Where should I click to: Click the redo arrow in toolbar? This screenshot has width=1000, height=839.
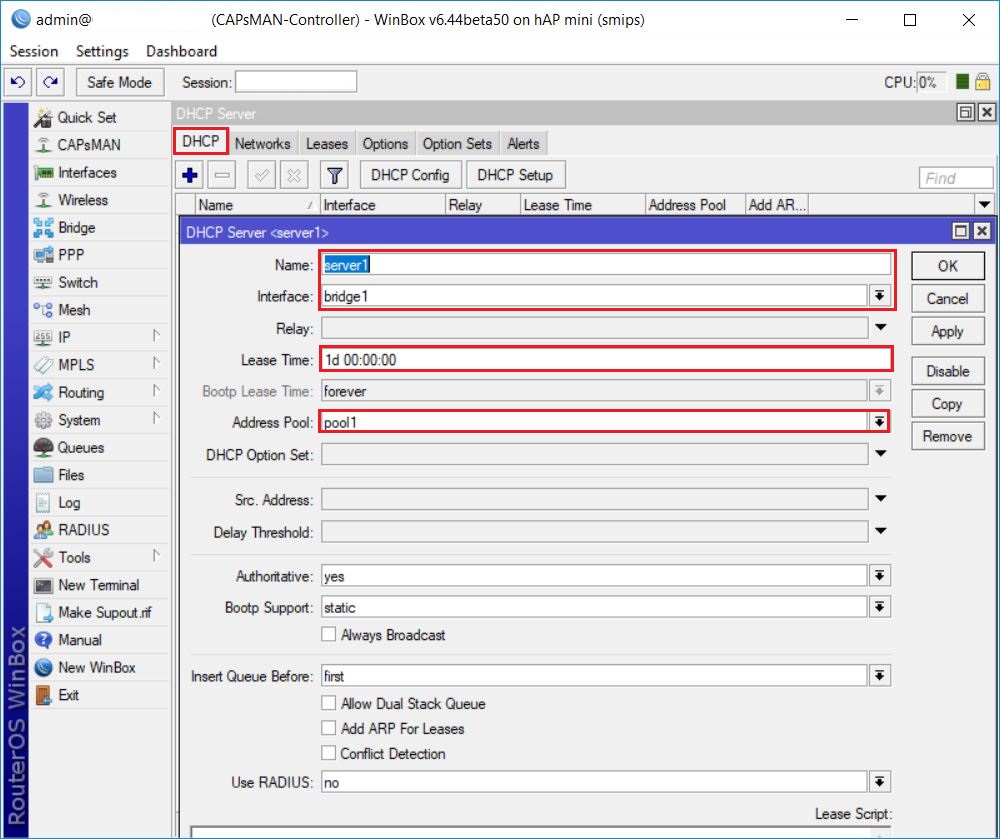50,82
